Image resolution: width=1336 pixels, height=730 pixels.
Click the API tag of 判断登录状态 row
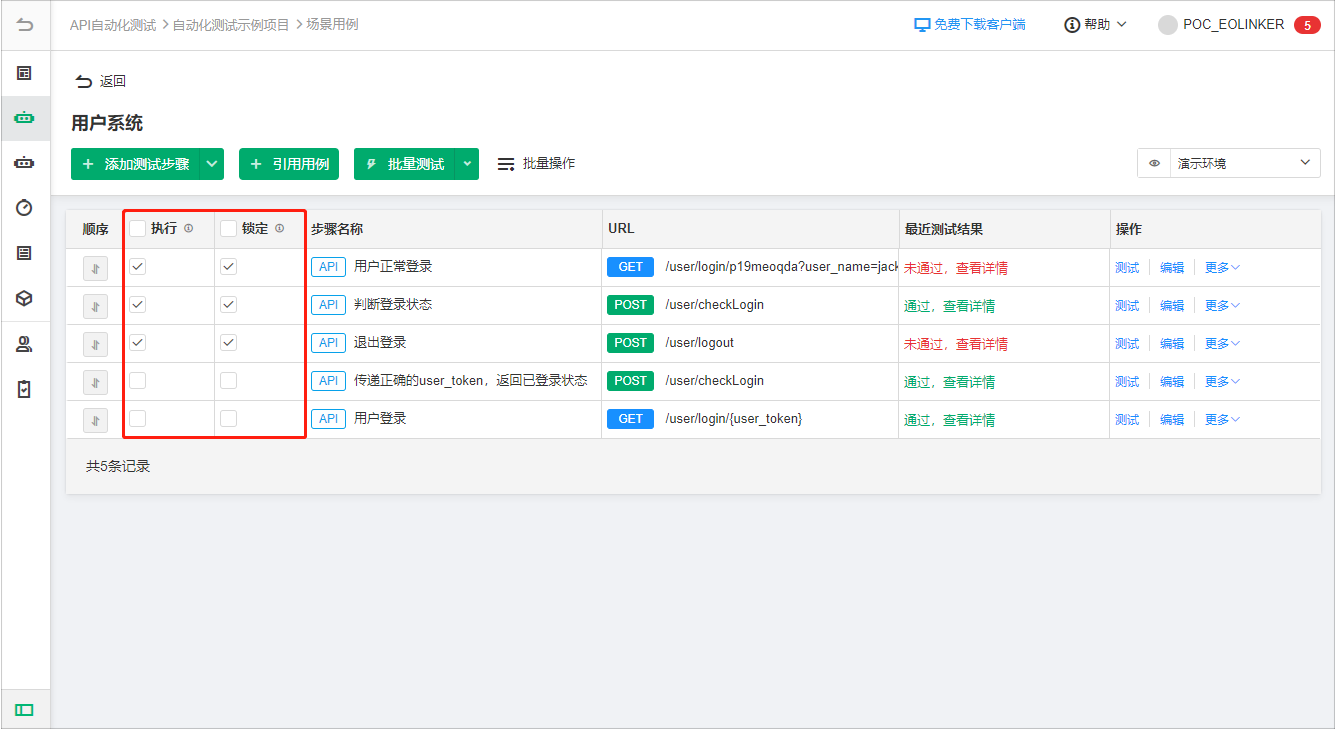click(x=328, y=305)
